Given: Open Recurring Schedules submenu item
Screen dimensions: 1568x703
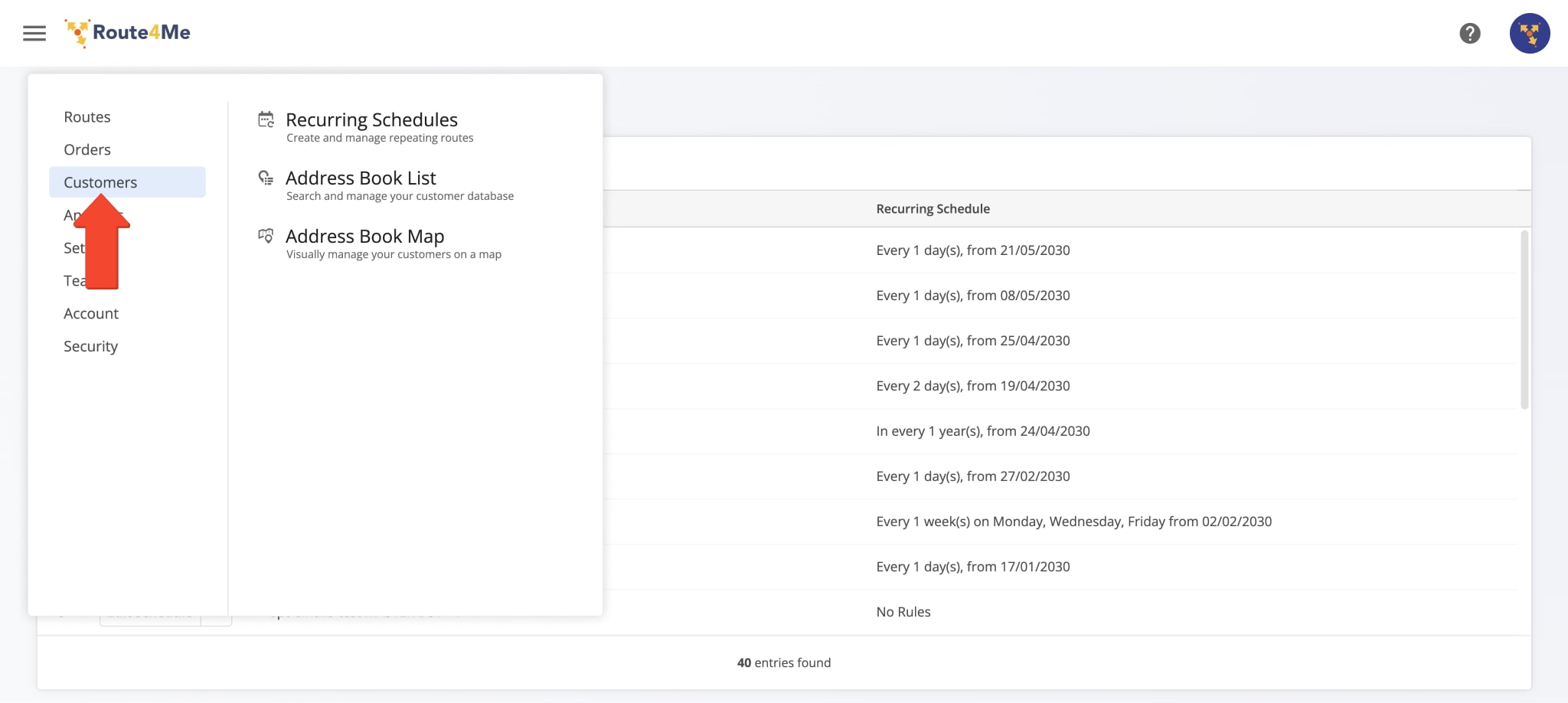Looking at the screenshot, I should (x=371, y=119).
